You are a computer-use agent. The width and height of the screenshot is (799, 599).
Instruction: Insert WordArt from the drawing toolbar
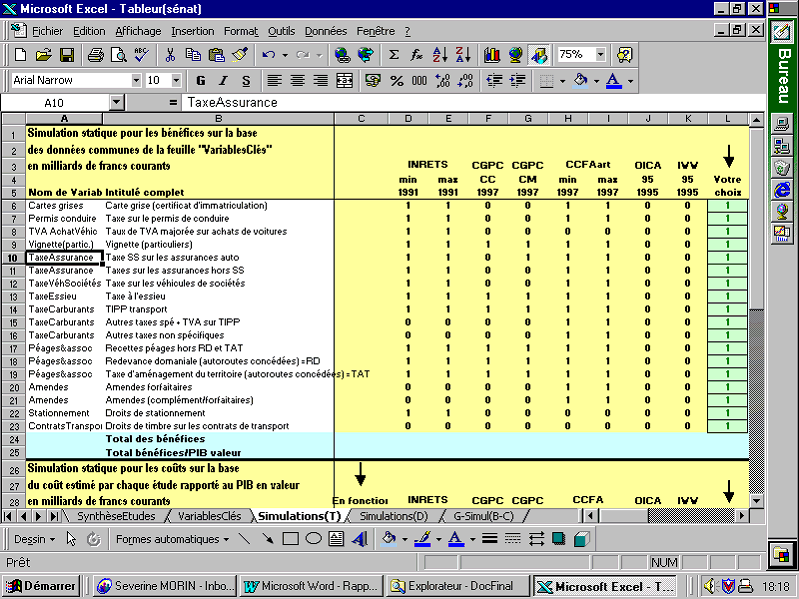point(359,539)
